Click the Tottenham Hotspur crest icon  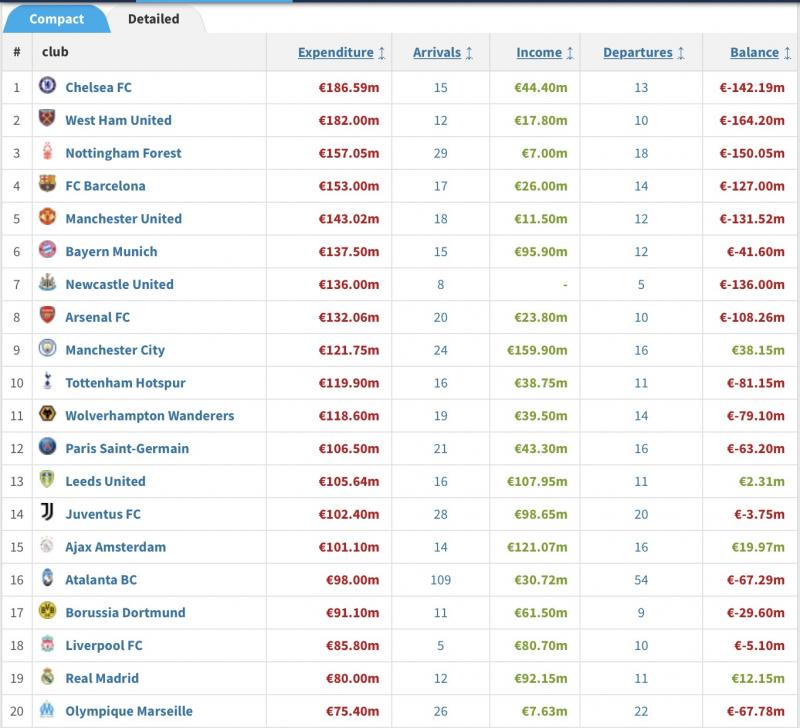pyautogui.click(x=47, y=380)
